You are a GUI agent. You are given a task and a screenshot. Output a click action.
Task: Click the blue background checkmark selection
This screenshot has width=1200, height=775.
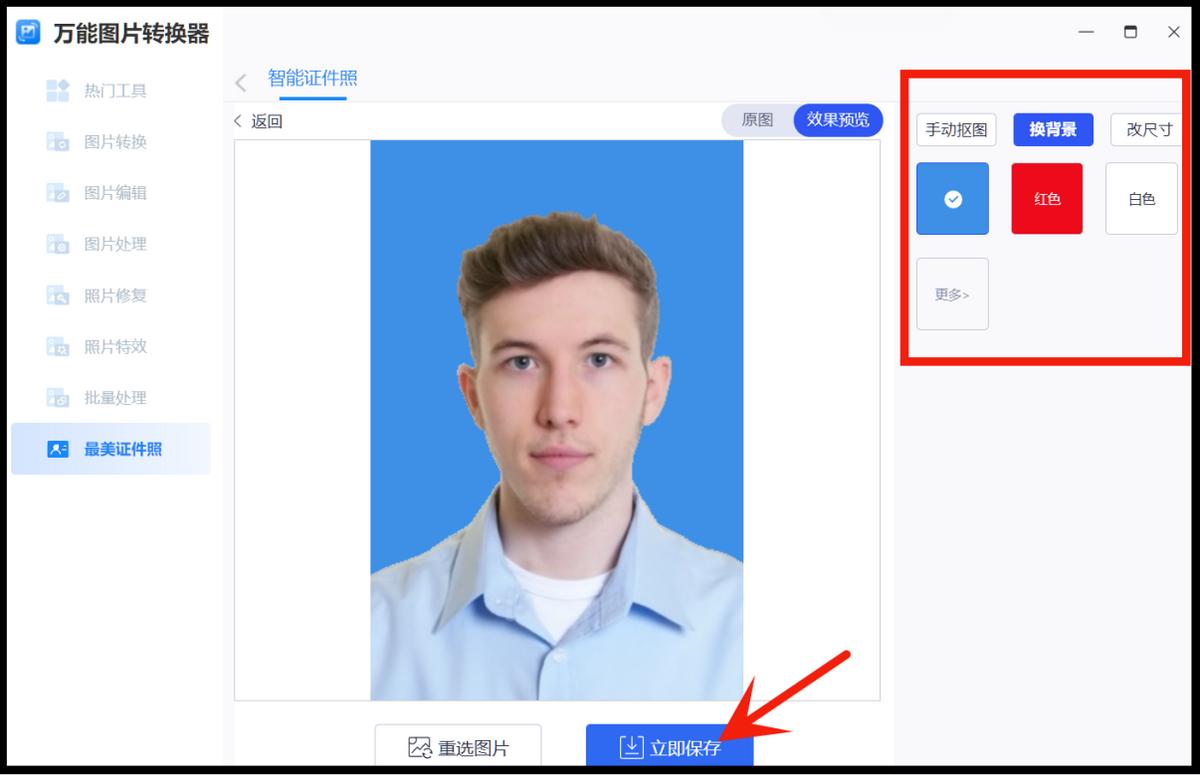951,198
